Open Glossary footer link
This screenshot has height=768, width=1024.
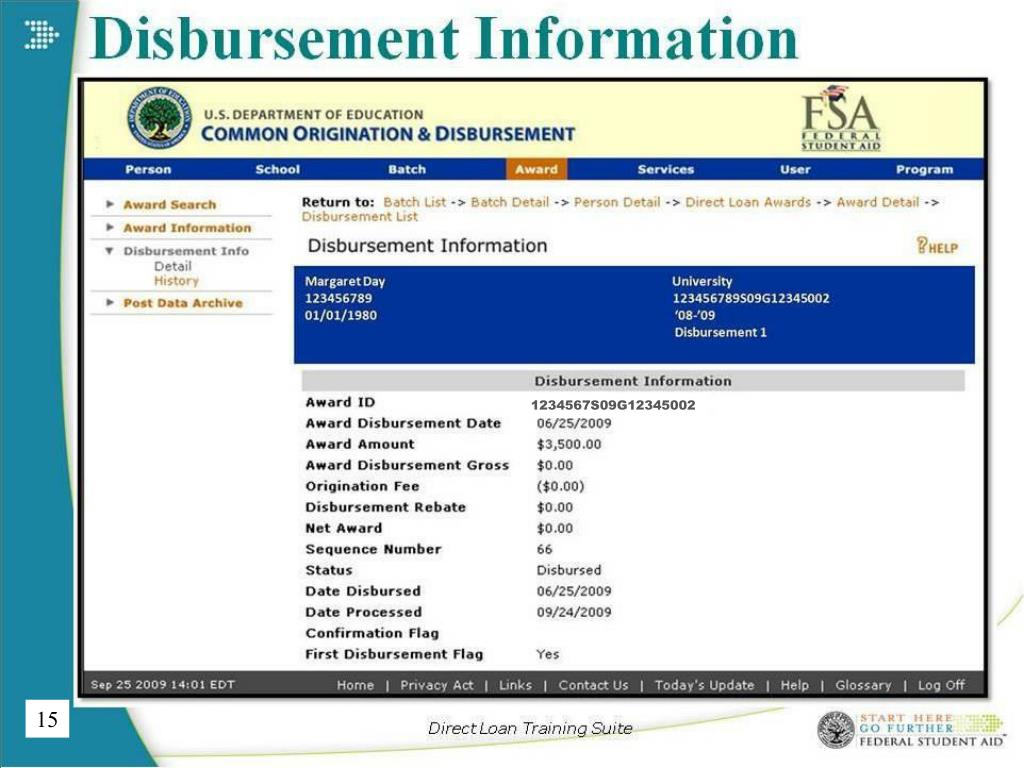(x=863, y=685)
